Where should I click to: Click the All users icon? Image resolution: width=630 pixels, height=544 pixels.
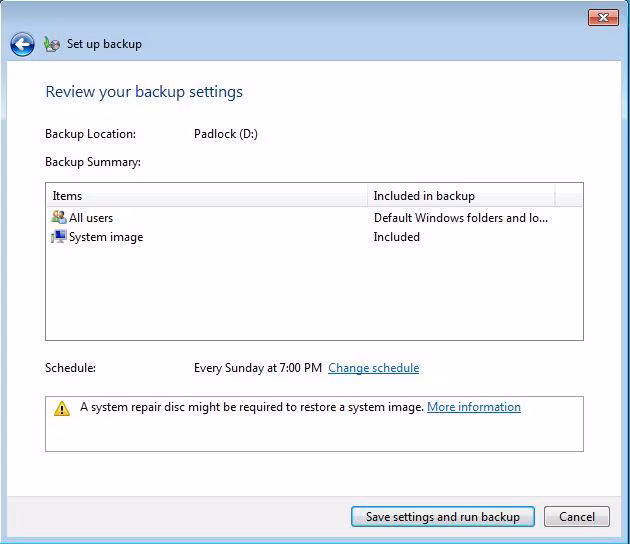click(x=59, y=217)
